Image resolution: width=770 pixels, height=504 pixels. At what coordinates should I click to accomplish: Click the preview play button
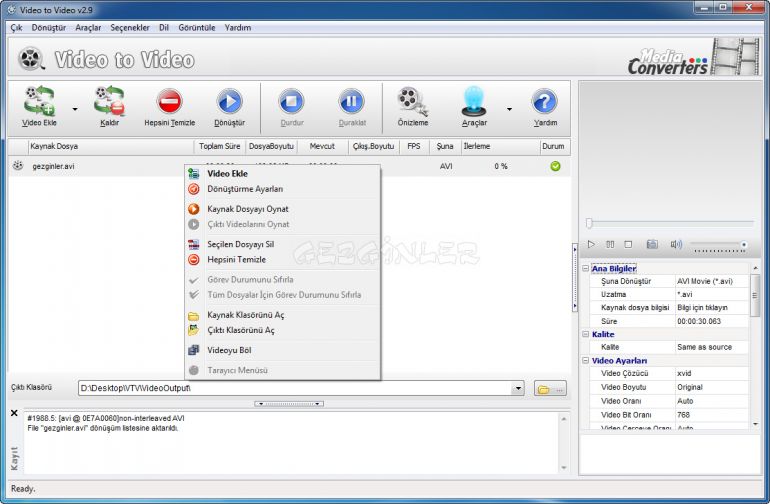tap(591, 244)
